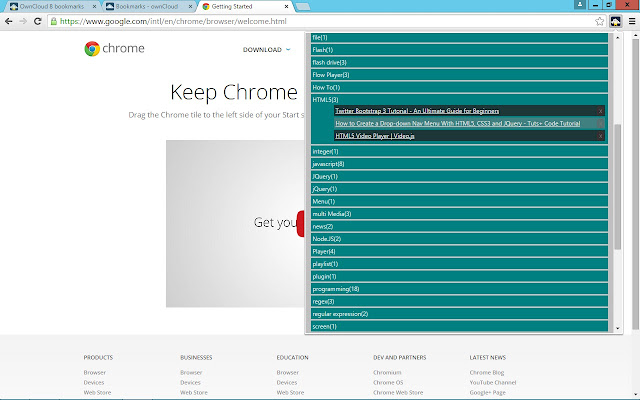Click the Chrome logo on the page
640x400 pixels.
pyautogui.click(x=114, y=49)
